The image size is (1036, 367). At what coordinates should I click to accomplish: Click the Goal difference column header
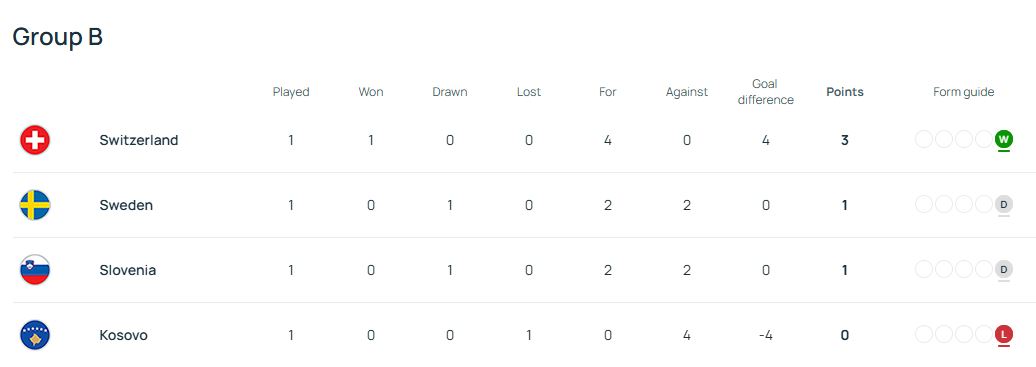(765, 92)
